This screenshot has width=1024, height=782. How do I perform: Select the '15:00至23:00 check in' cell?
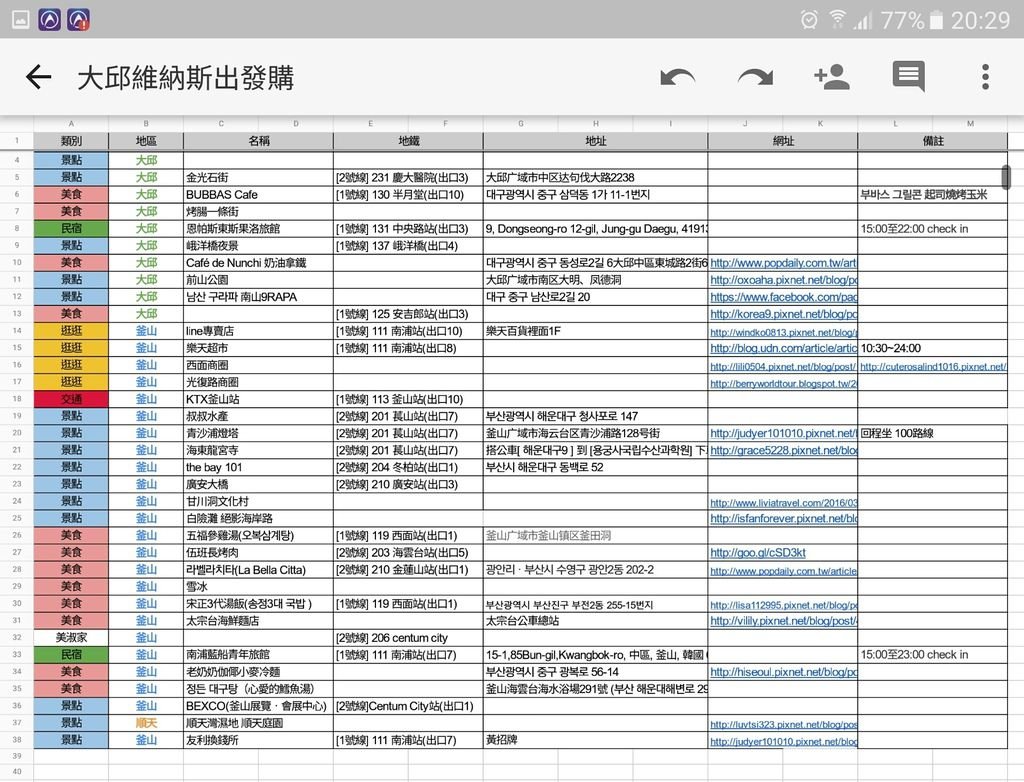(933, 655)
